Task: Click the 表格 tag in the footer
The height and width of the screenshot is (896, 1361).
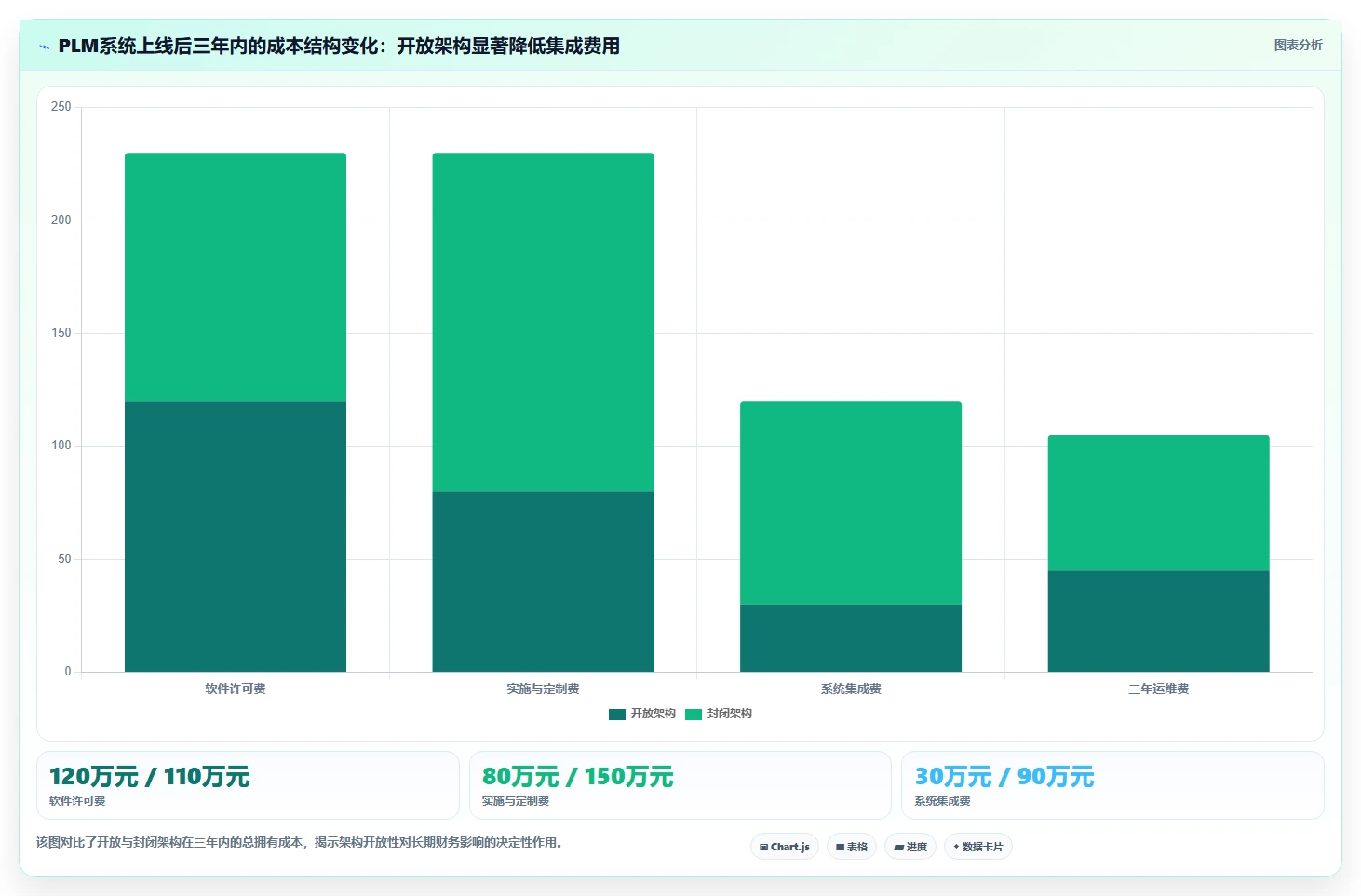Action: (852, 847)
